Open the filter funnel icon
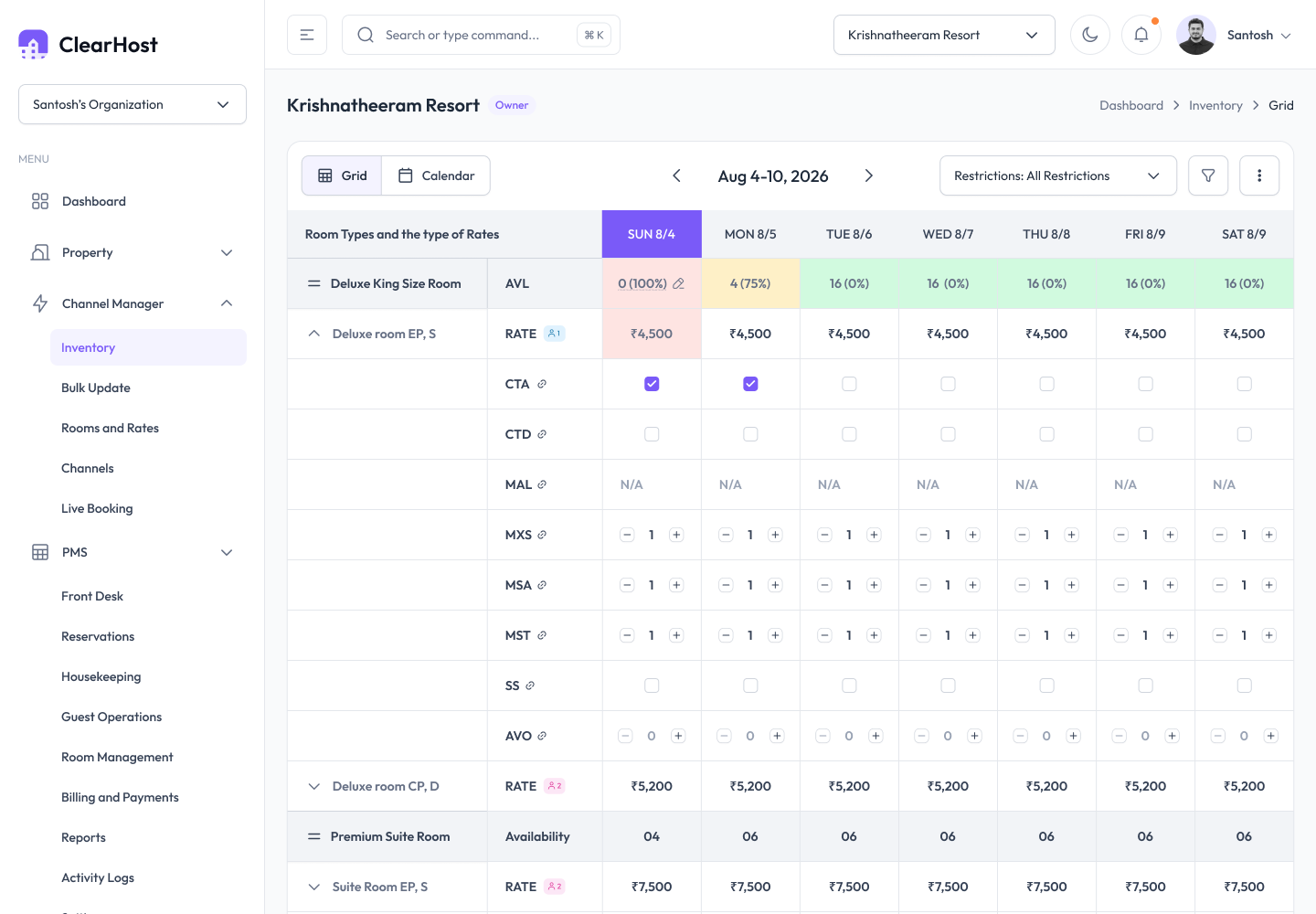 pyautogui.click(x=1208, y=175)
